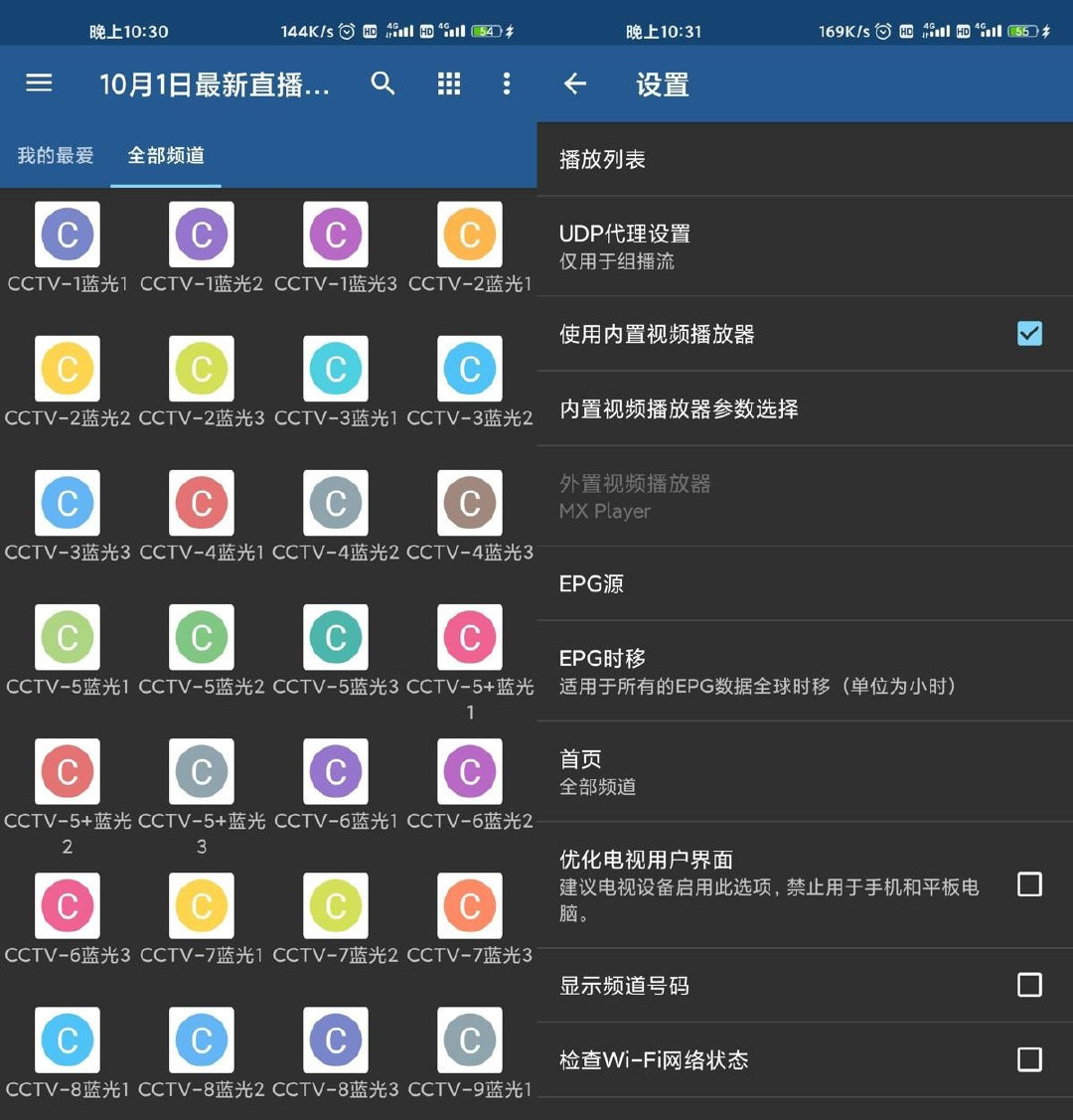
Task: Open CCTV-2蓝光3 channel icon
Action: tap(202, 369)
